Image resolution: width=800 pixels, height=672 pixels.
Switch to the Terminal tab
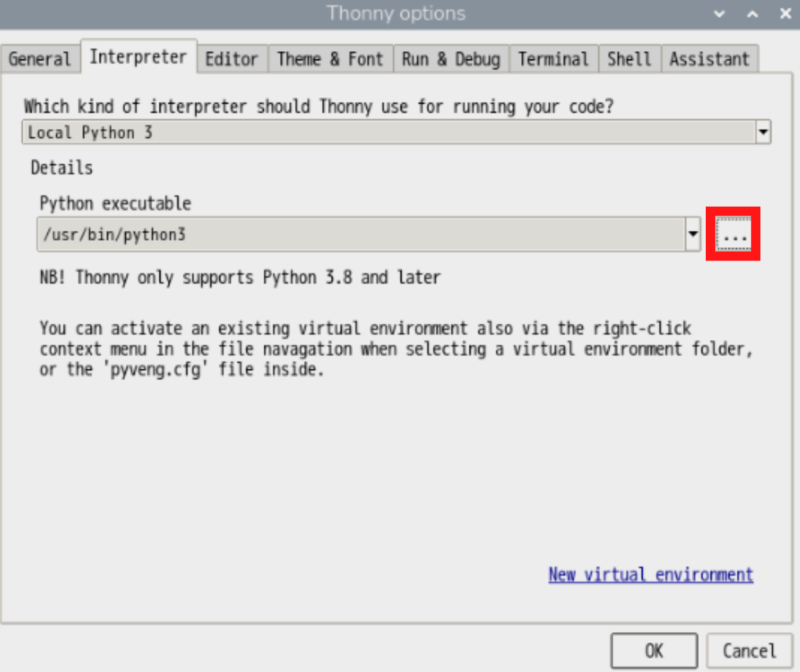coord(554,59)
